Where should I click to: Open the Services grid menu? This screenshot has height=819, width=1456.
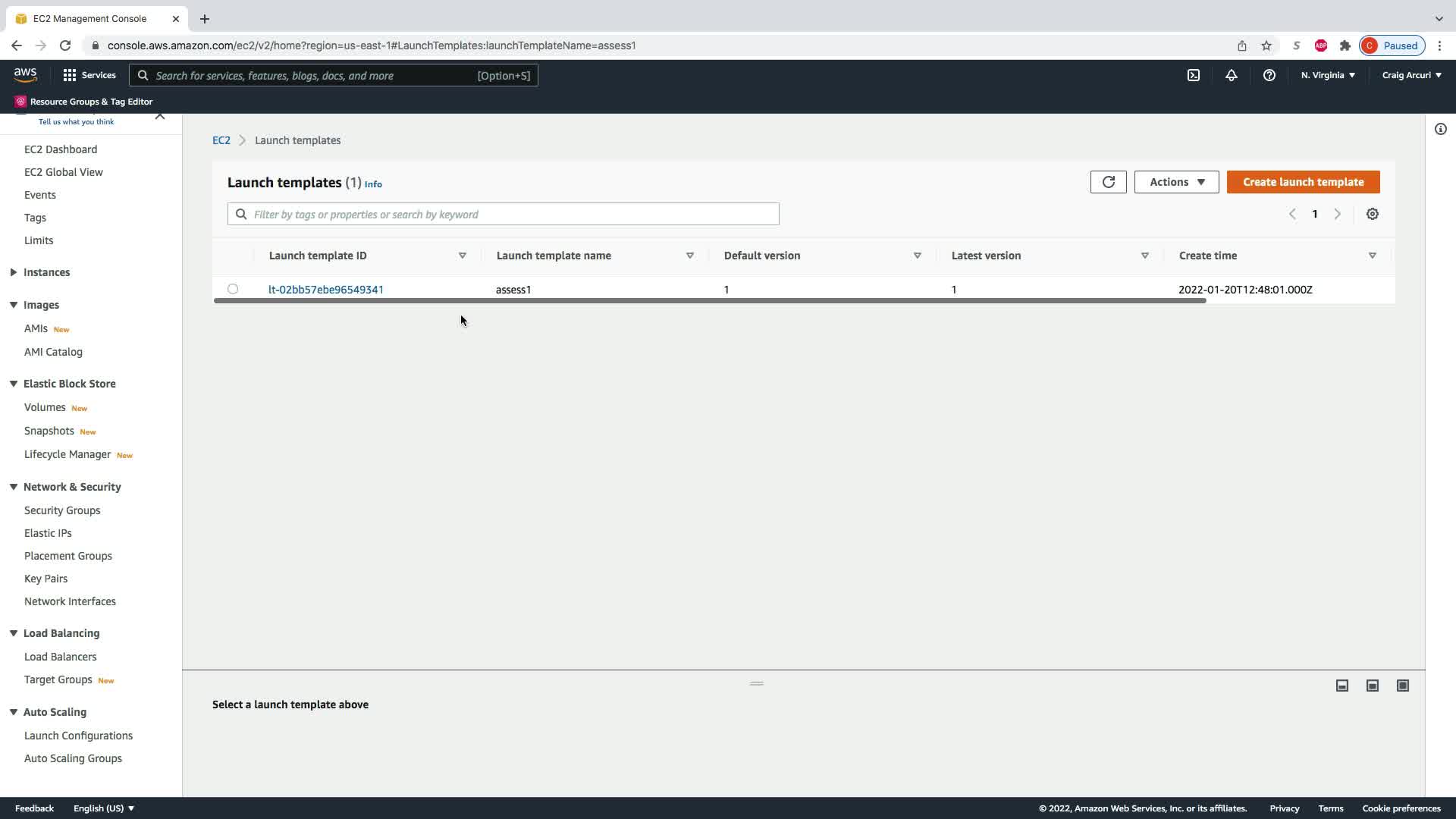pyautogui.click(x=89, y=75)
